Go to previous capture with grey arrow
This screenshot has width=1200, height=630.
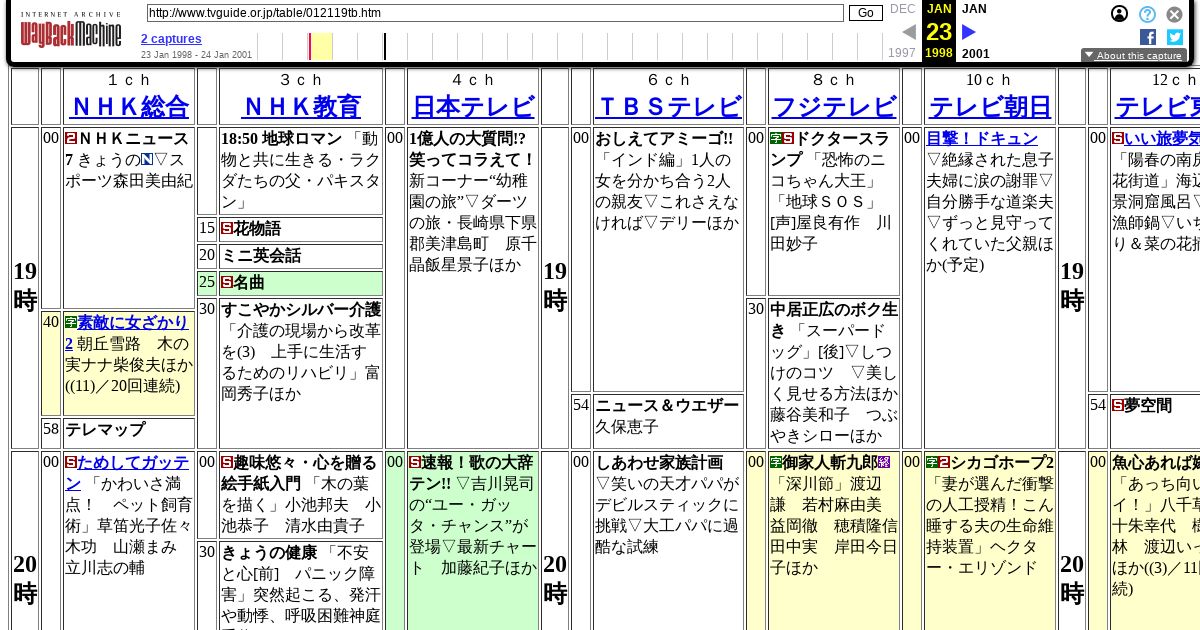pyautogui.click(x=908, y=32)
